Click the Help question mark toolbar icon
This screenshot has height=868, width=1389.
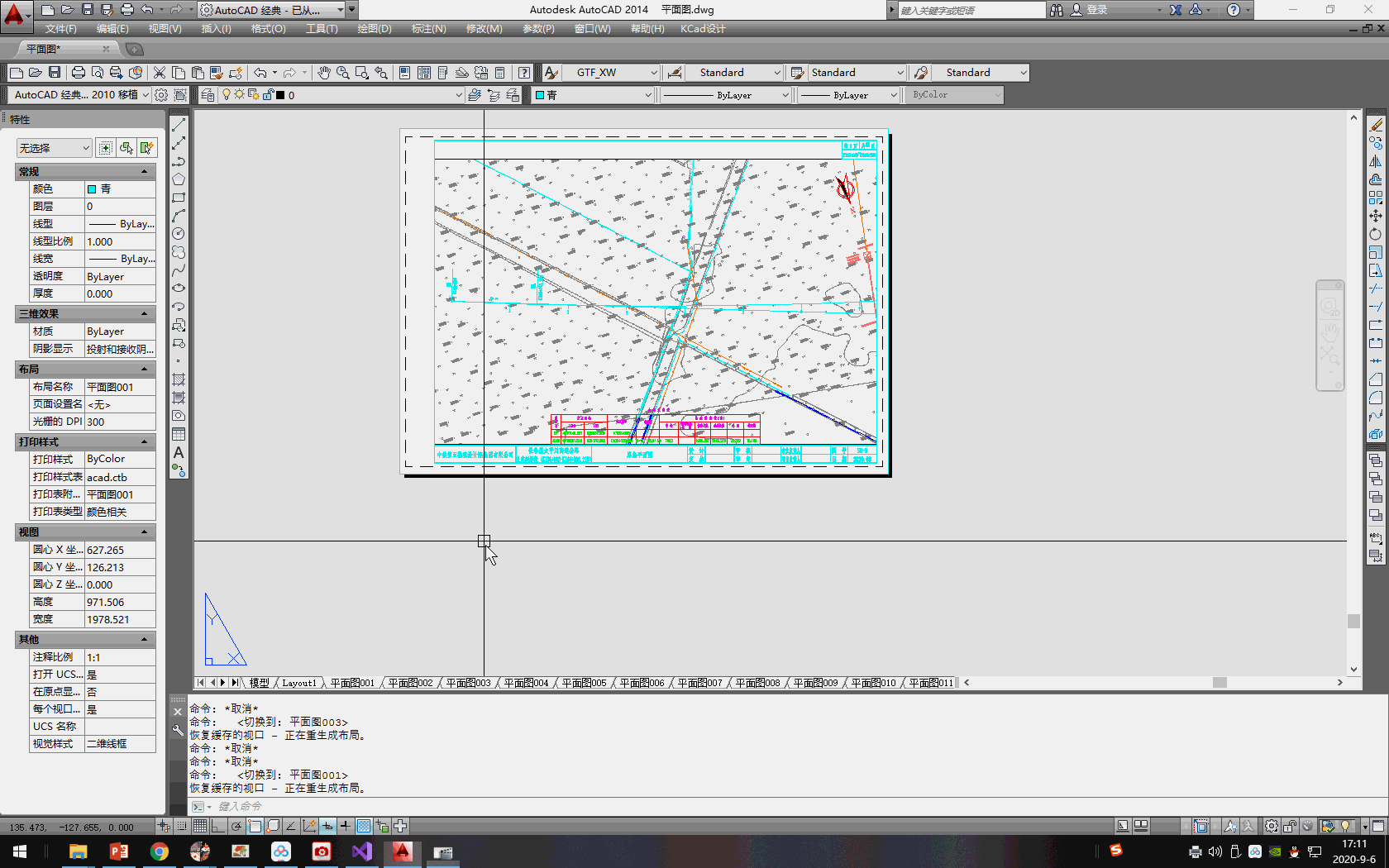click(524, 73)
